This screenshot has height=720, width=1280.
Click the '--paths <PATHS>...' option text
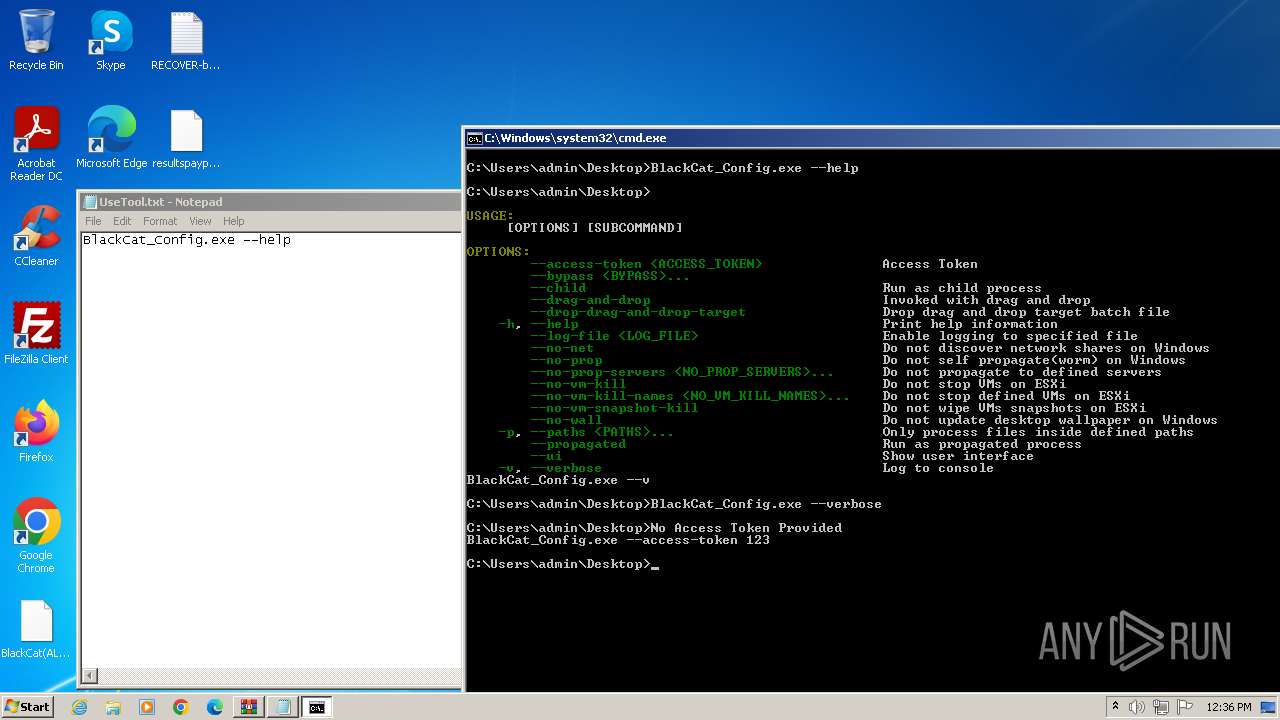click(602, 432)
